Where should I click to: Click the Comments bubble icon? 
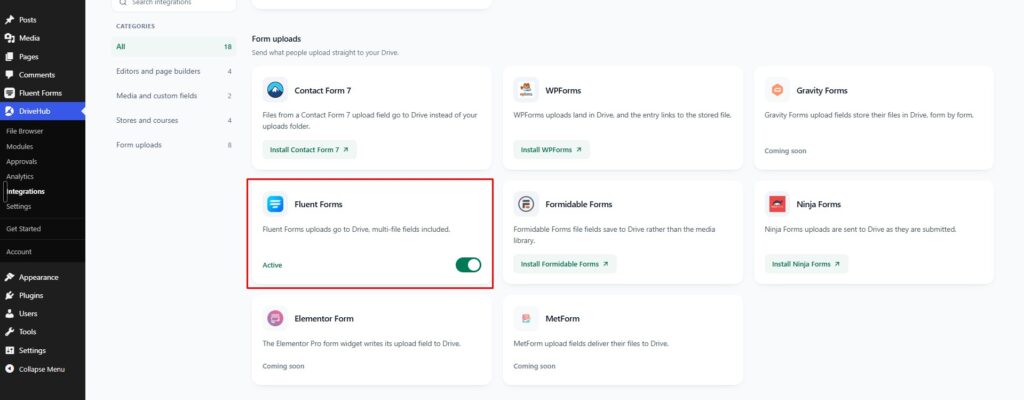10,75
